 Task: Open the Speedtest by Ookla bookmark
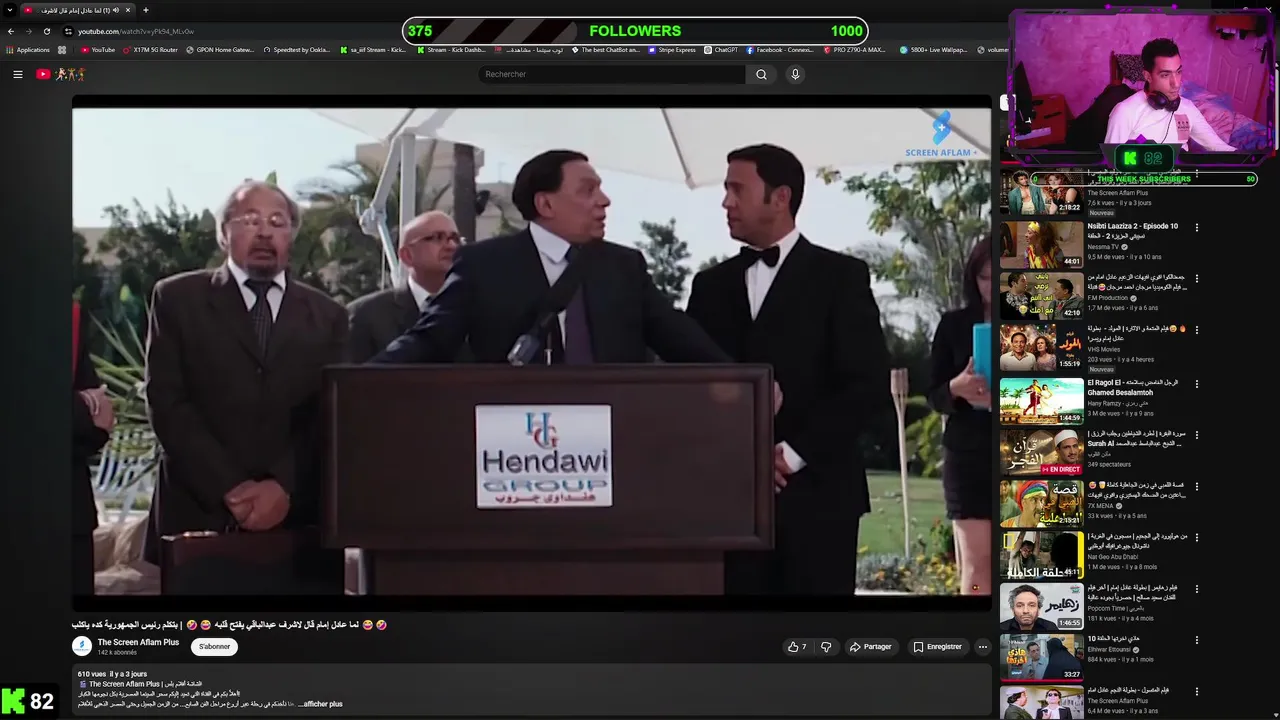coord(296,50)
